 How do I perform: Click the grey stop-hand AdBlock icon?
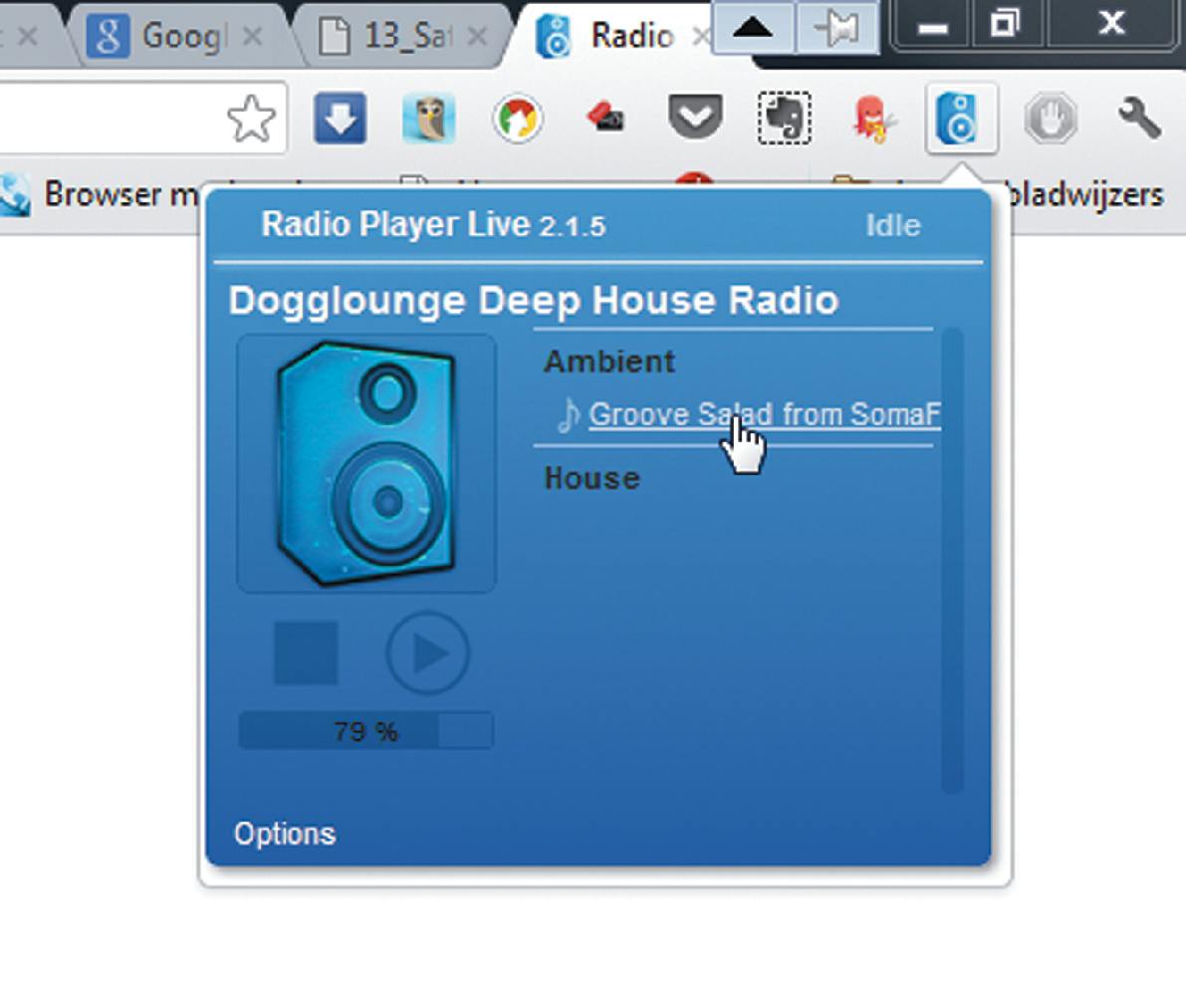click(x=1052, y=119)
